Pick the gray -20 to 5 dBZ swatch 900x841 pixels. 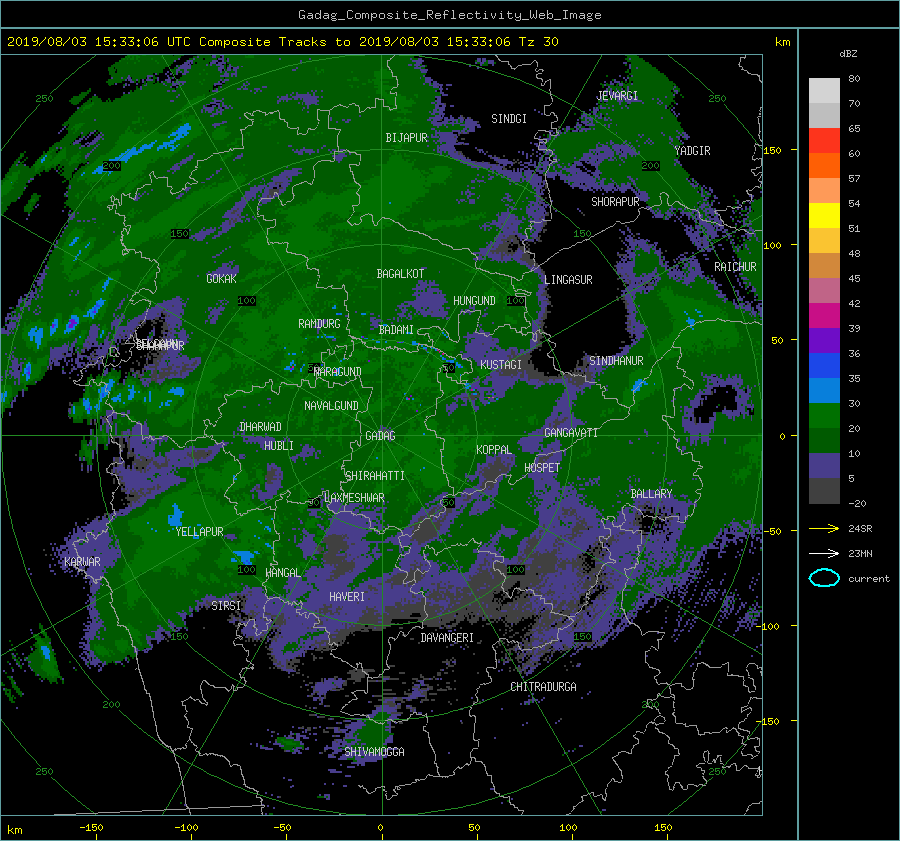pyautogui.click(x=824, y=491)
